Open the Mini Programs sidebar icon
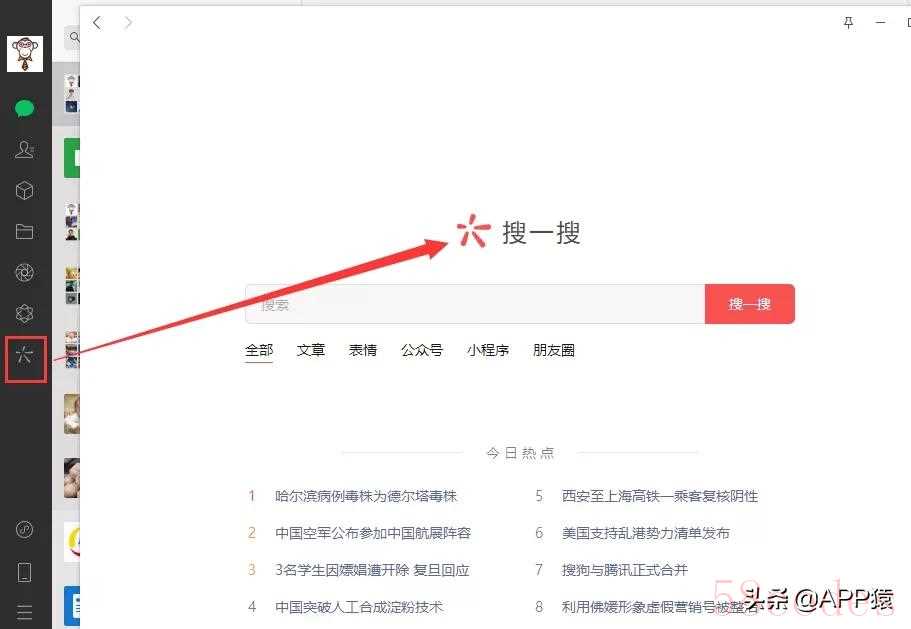 (x=24, y=529)
